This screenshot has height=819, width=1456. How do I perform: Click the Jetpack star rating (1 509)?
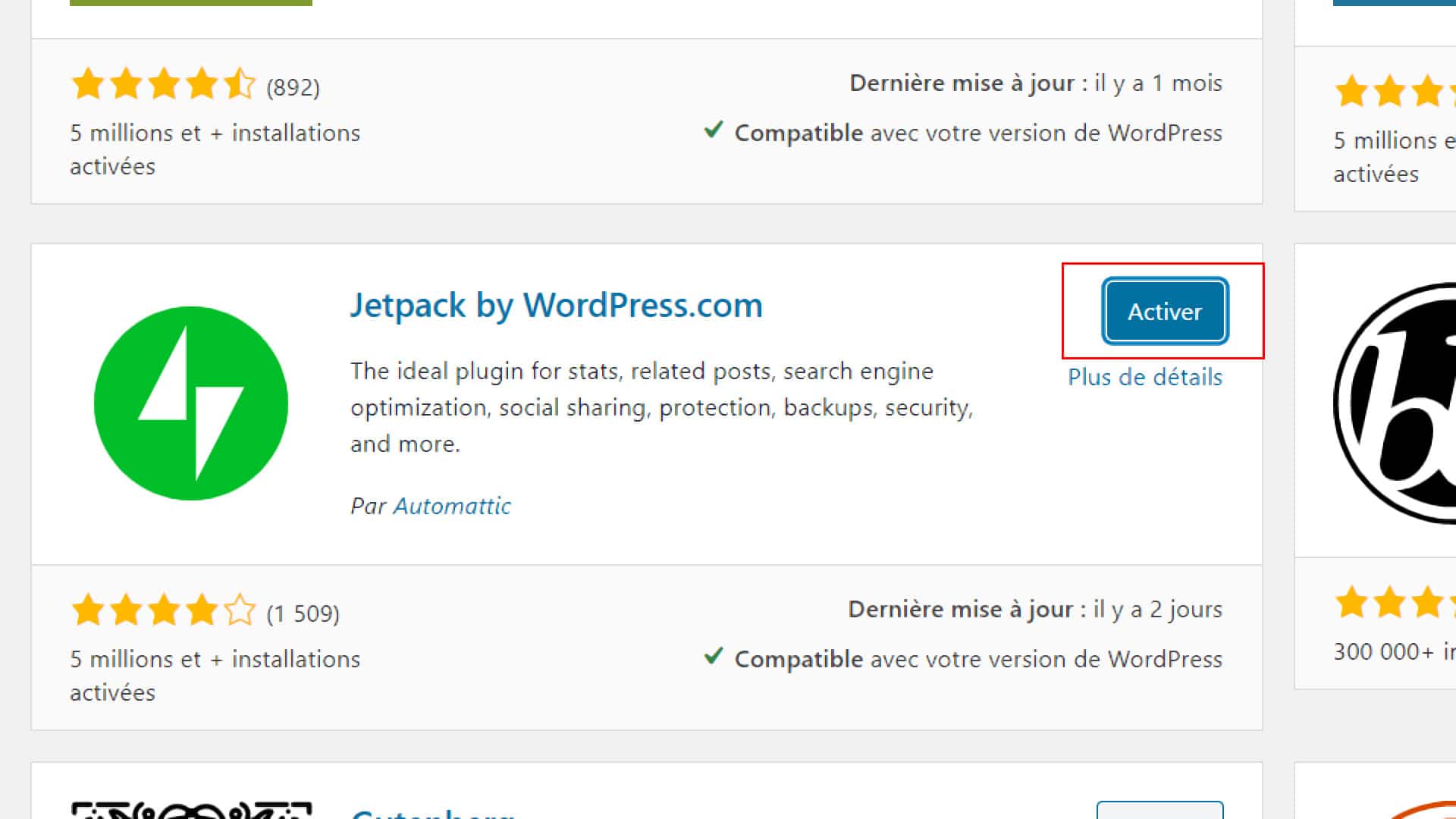[x=164, y=610]
